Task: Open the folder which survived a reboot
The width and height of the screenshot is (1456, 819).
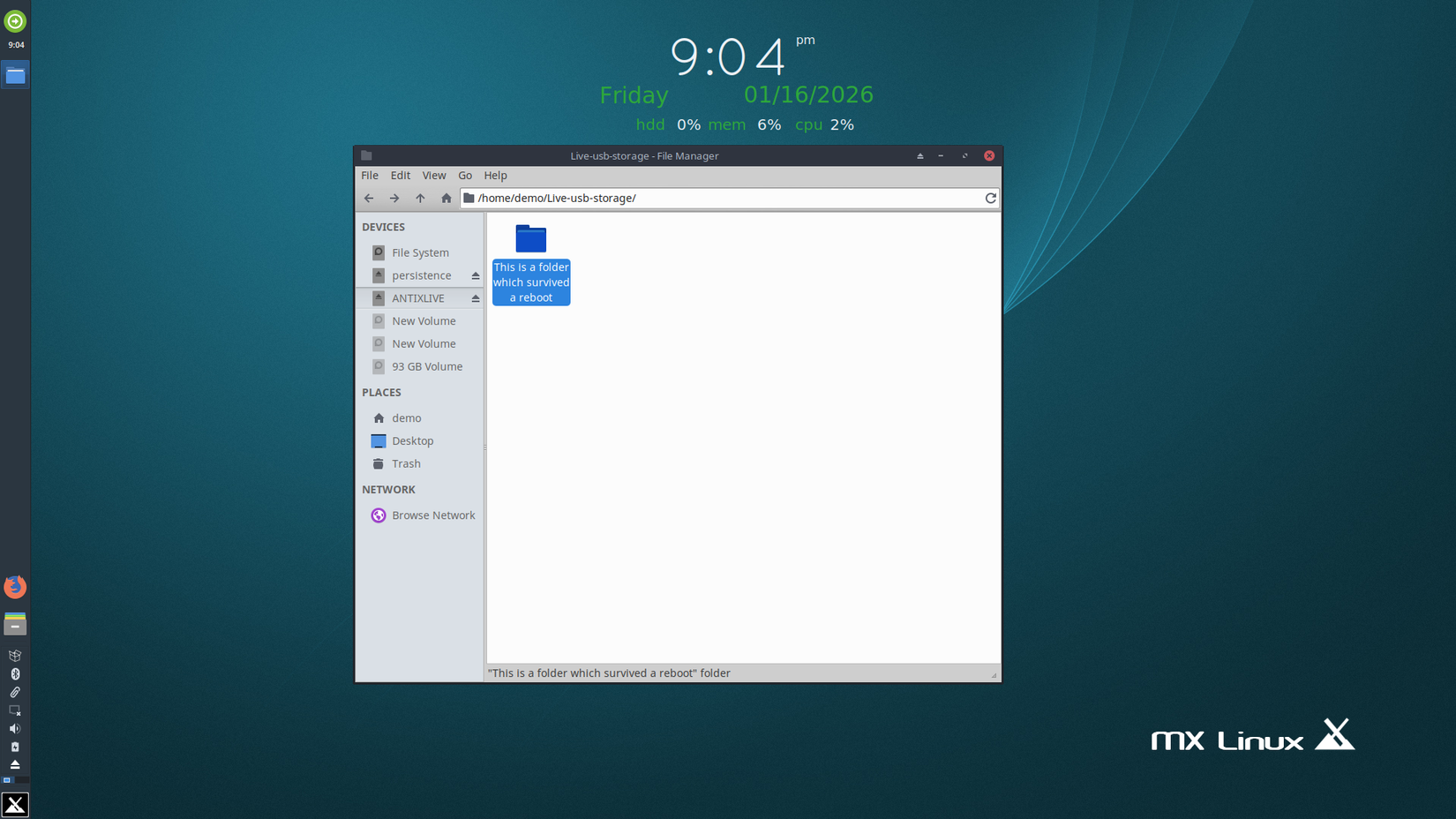Action: pos(530,238)
